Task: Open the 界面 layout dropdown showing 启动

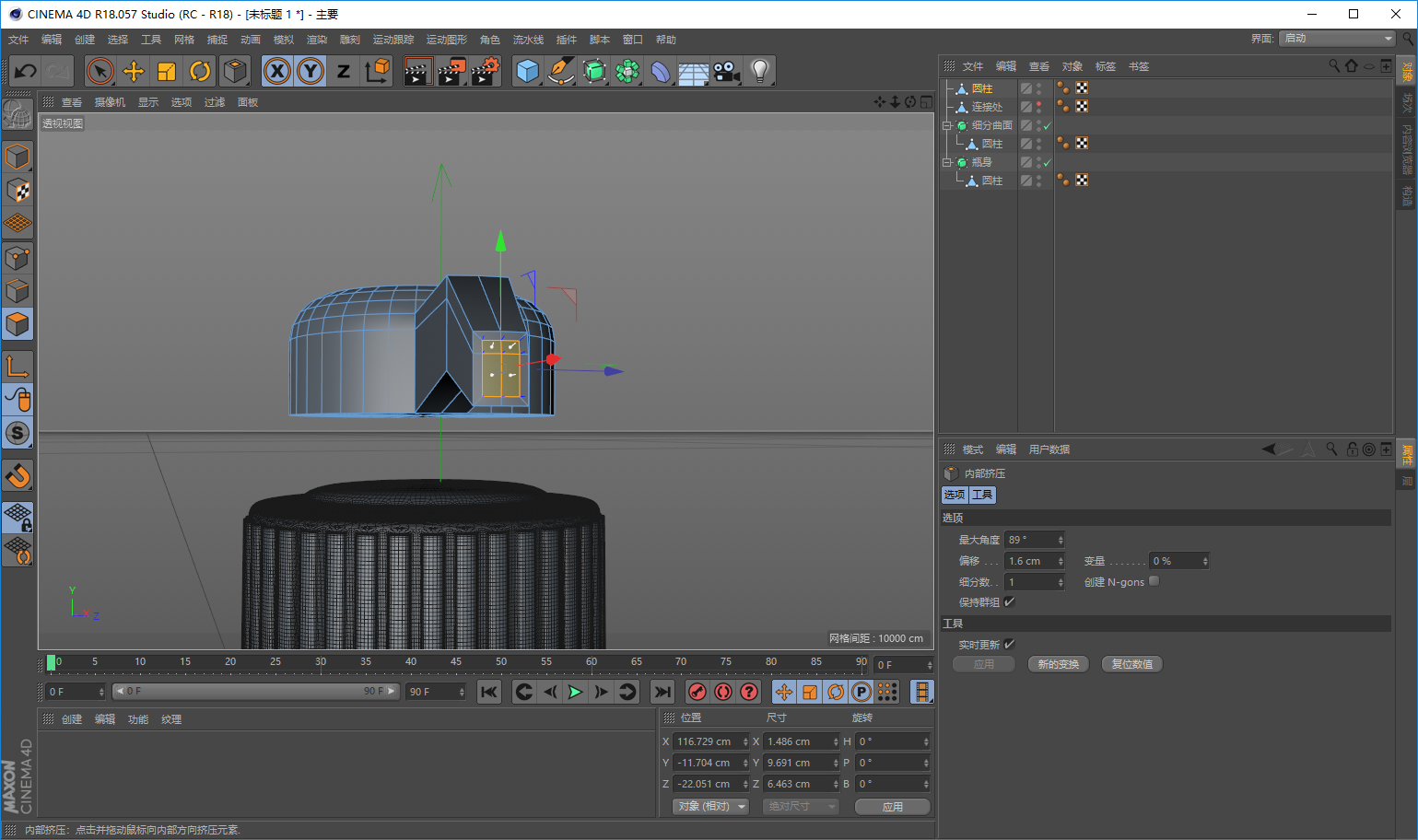Action: [1338, 39]
